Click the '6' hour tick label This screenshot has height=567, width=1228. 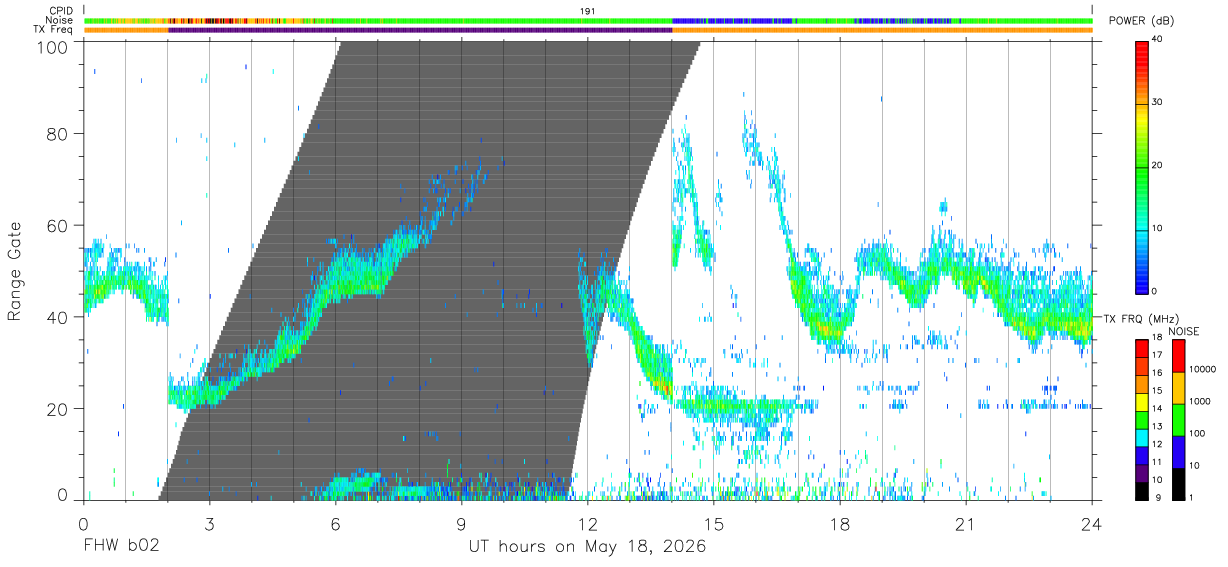335,524
